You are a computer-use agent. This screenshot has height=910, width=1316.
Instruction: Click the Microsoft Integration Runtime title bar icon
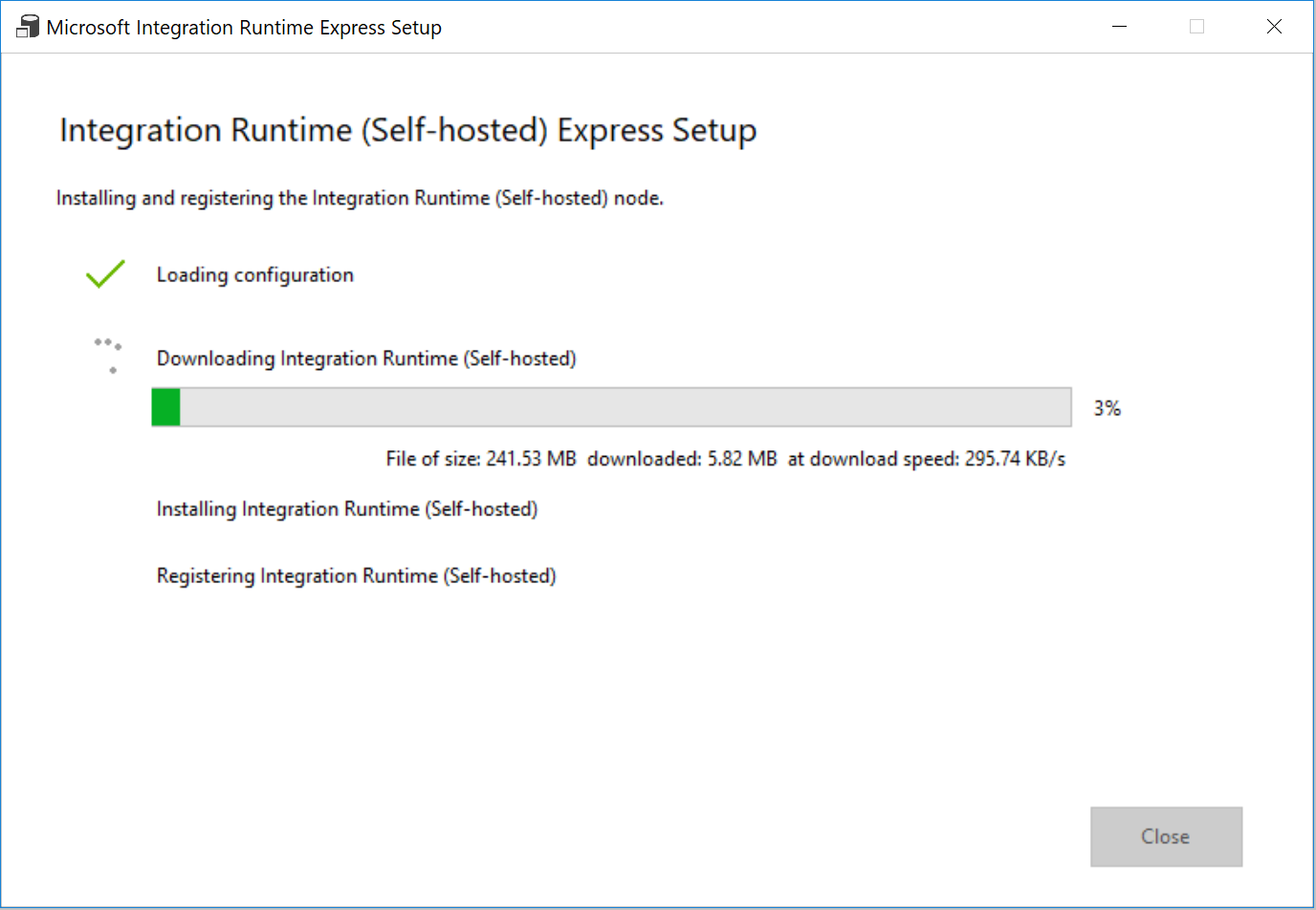[x=26, y=26]
